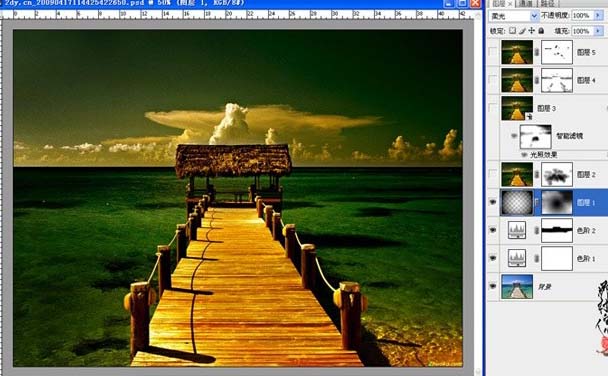Select the Levels 2 (色阶 2) adjustment icon
The image size is (608, 376).
pyautogui.click(x=517, y=230)
